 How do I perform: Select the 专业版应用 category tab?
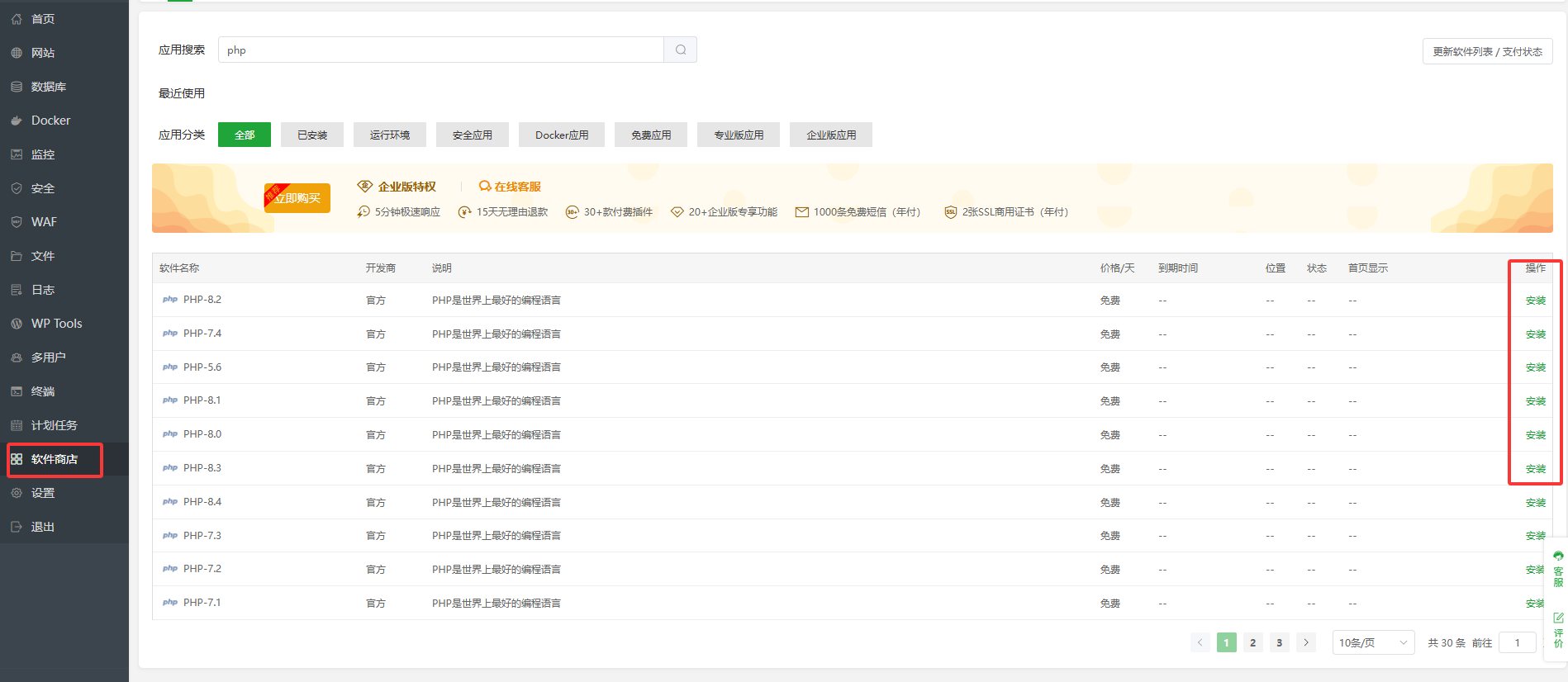click(x=739, y=135)
